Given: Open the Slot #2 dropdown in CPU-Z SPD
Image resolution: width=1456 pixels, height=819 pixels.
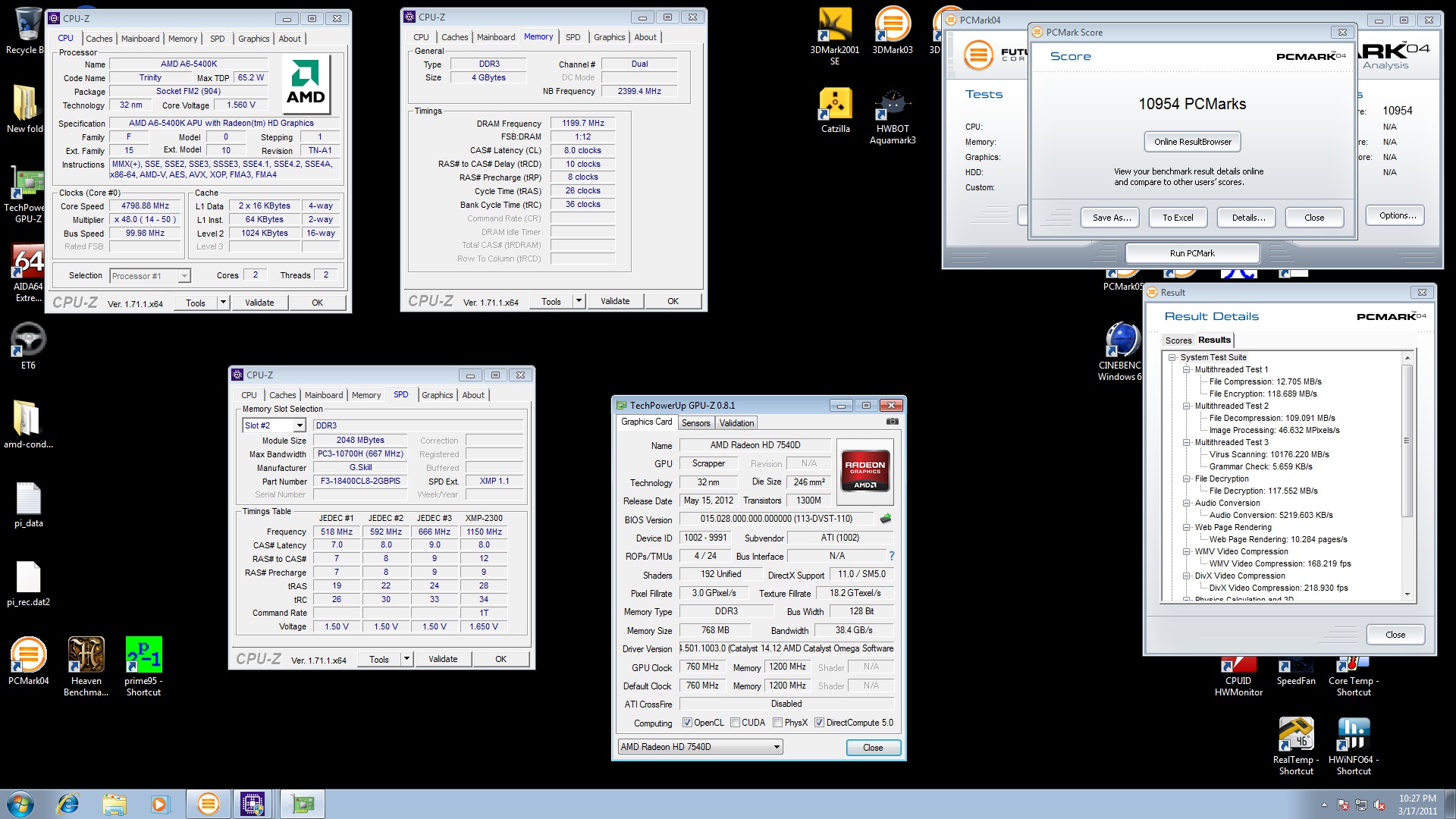Looking at the screenshot, I should [300, 425].
